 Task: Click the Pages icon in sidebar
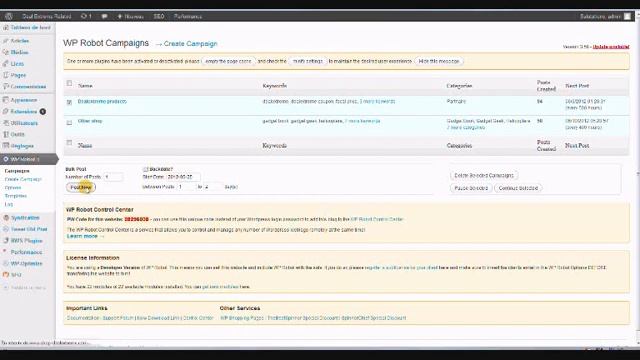[x=5, y=75]
